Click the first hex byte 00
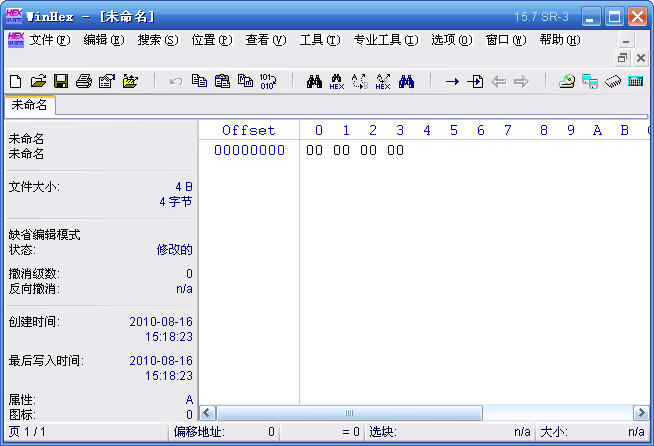This screenshot has width=654, height=446. 314,151
